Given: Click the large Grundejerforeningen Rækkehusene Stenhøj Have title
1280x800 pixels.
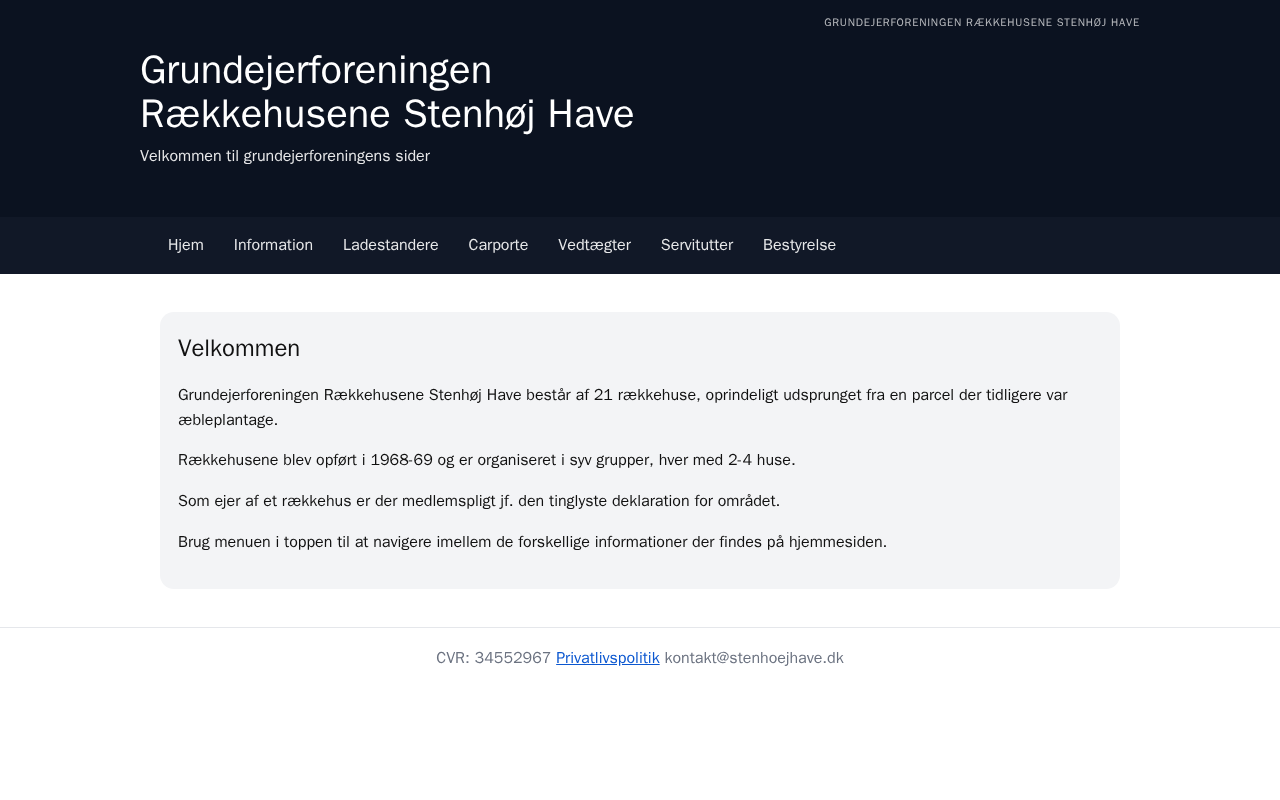Looking at the screenshot, I should [386, 92].
